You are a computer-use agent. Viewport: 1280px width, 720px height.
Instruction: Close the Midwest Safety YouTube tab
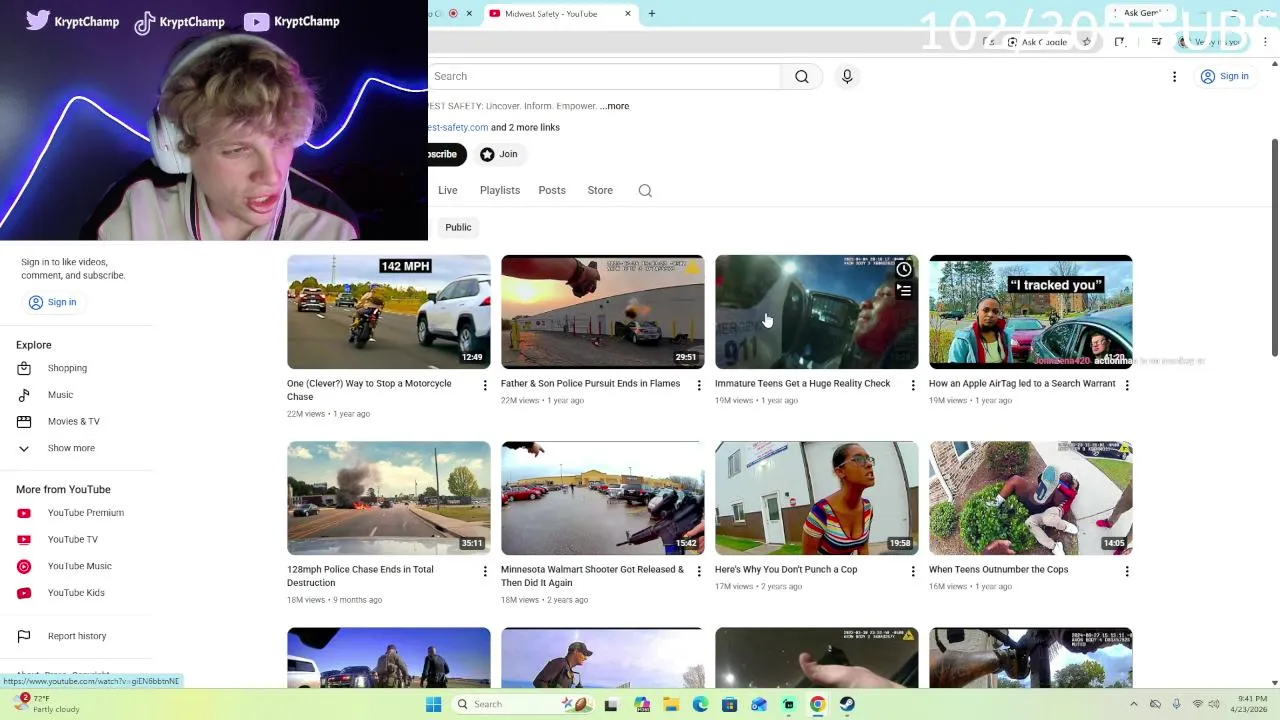[x=628, y=14]
